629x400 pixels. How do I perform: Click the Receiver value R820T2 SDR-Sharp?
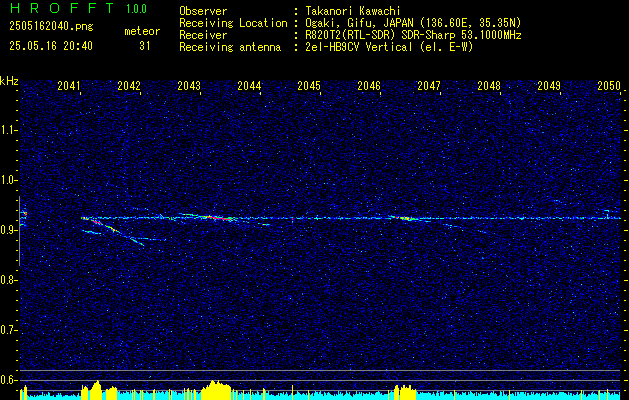pyautogui.click(x=414, y=35)
